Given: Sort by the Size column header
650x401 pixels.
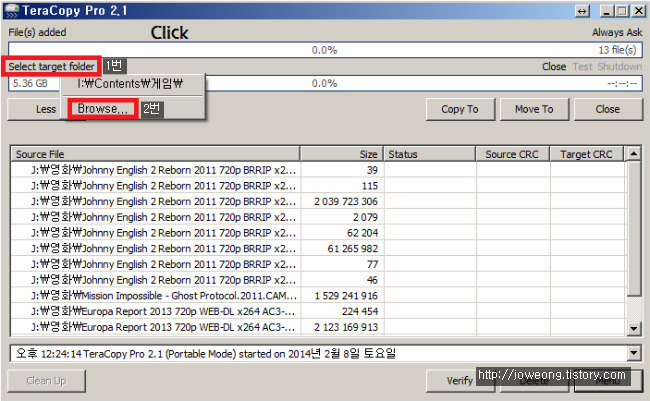Looking at the screenshot, I should click(x=342, y=154).
